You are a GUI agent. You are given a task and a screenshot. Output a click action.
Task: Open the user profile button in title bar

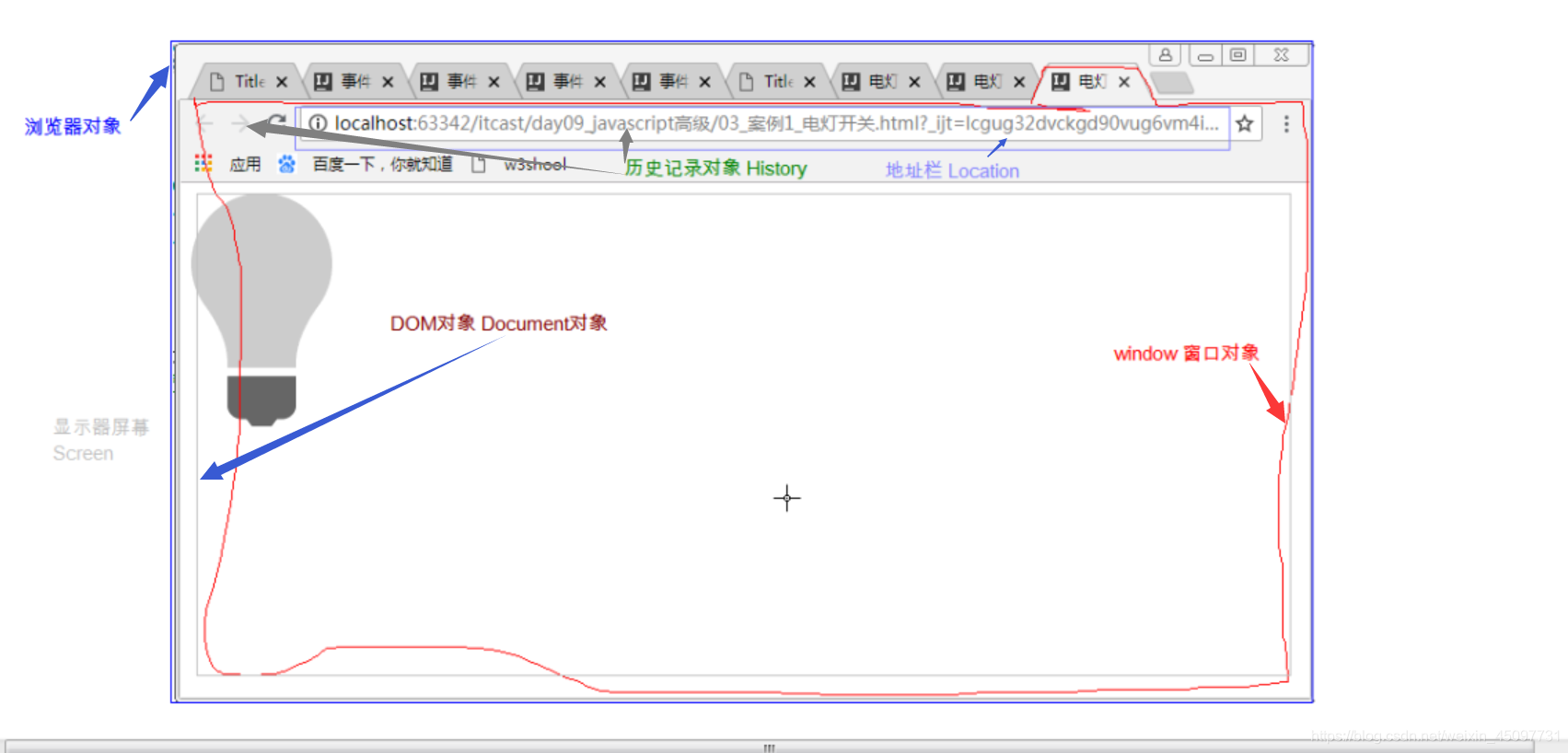[x=1166, y=55]
